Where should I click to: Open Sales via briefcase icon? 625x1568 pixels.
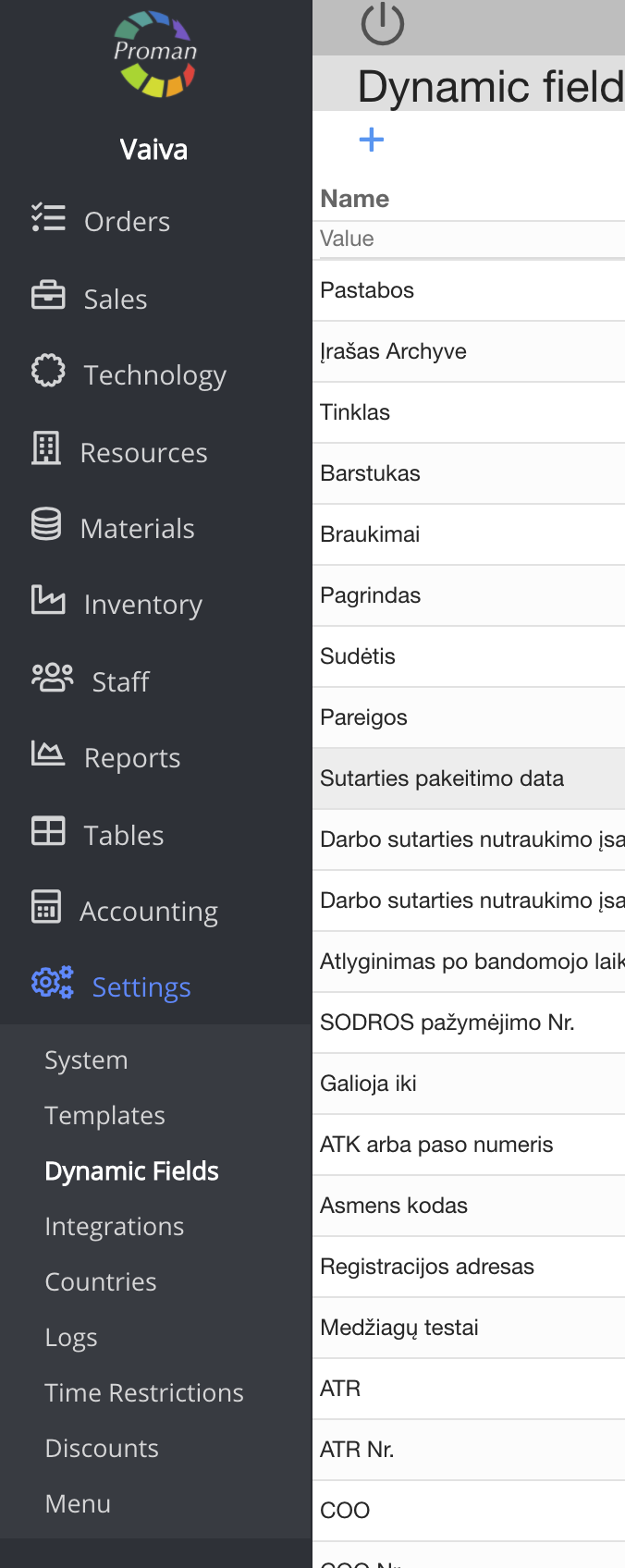pos(48,296)
